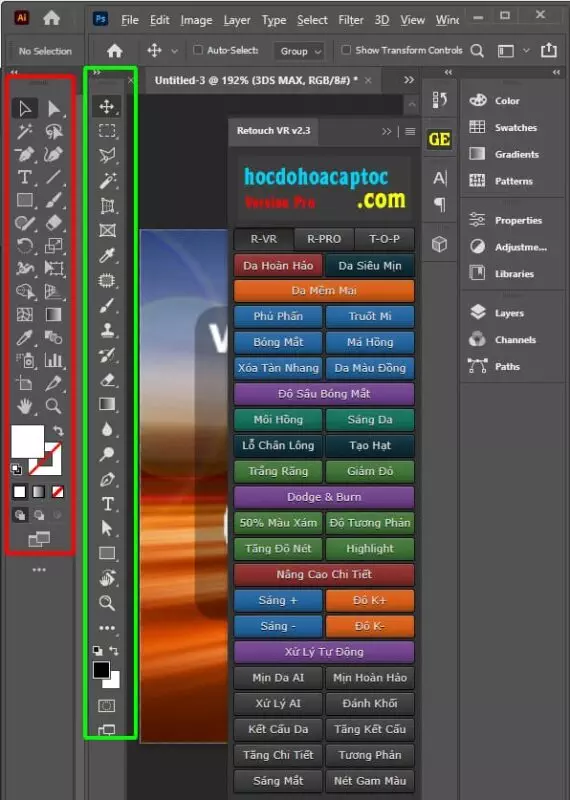
Task: Select Illustrator's Type tool
Action: pos(24,177)
